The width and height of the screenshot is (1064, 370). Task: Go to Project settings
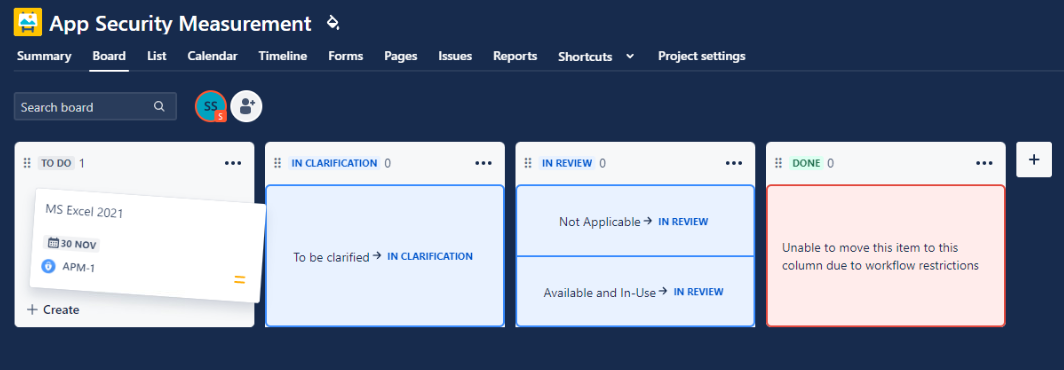pos(702,56)
